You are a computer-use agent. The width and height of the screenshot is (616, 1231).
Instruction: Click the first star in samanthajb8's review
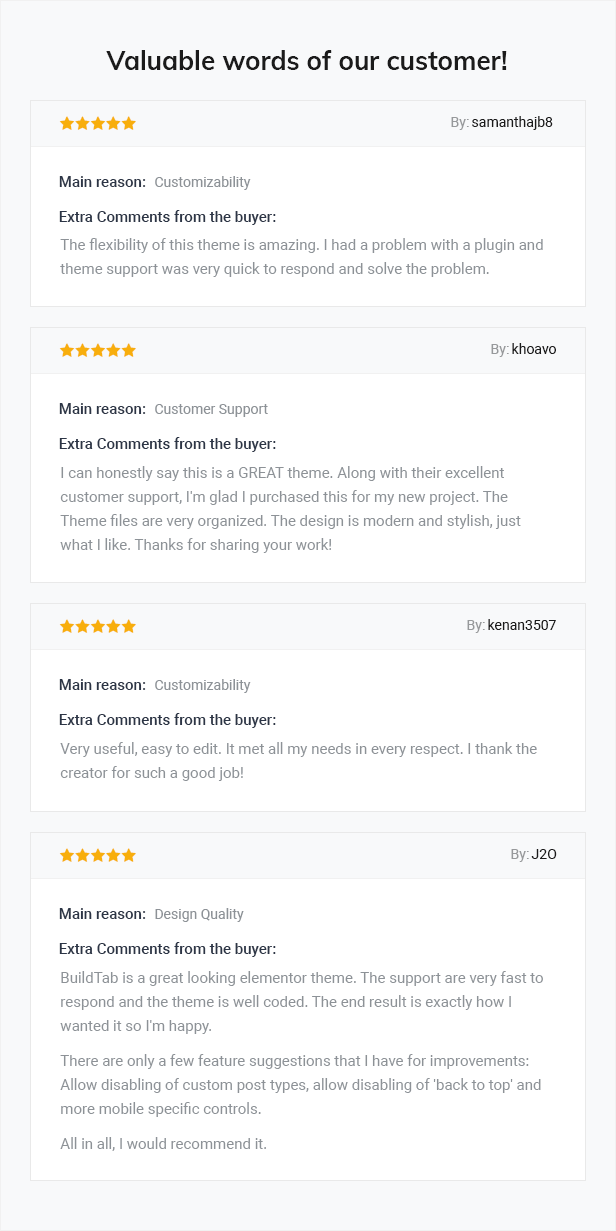(67, 123)
